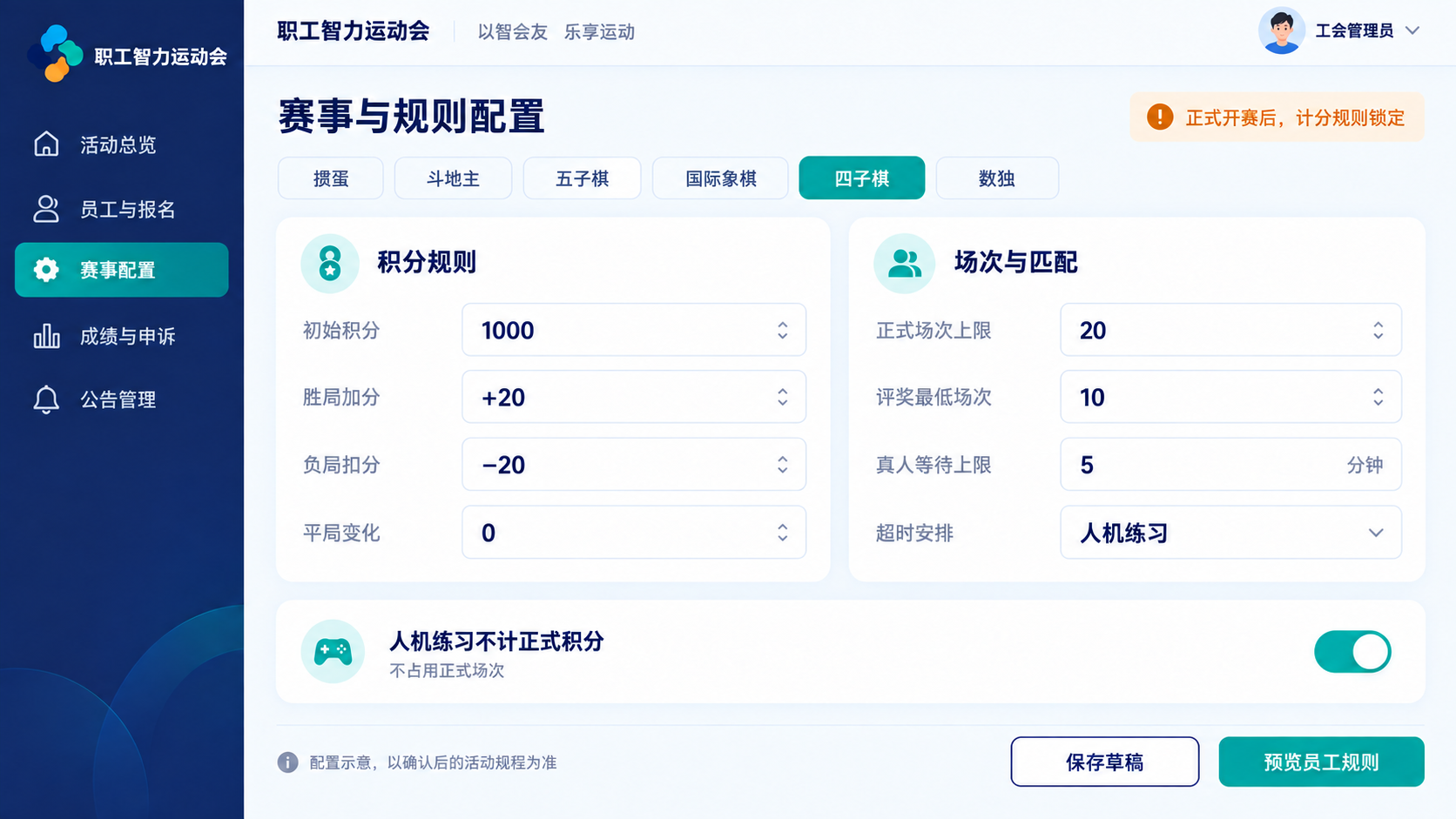Click the 负局扣分 stepper arrows

pos(782,465)
